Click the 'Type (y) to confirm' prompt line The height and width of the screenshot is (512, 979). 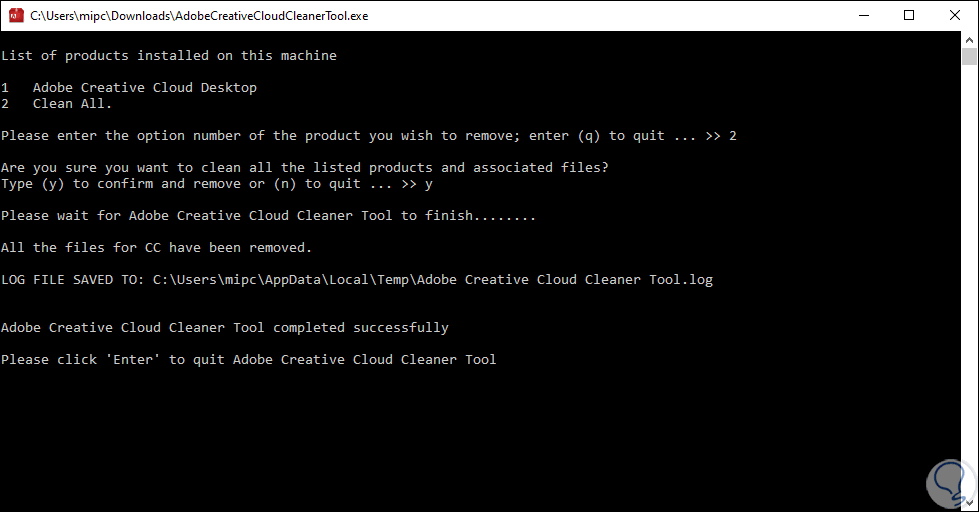click(x=216, y=184)
